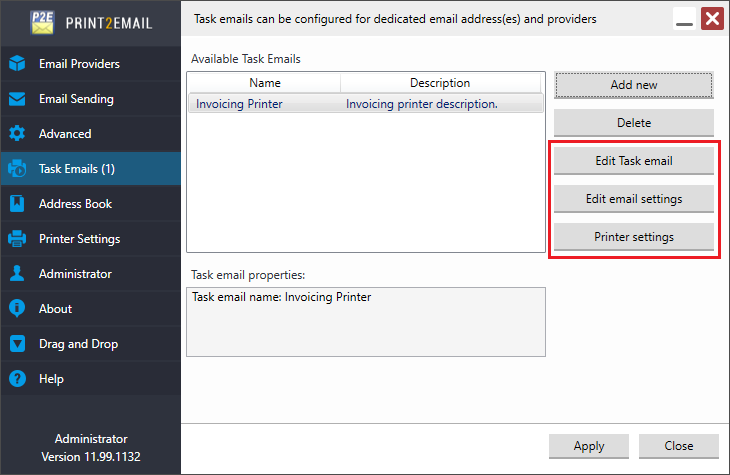
Task: Click the Help question mark icon
Action: click(x=17, y=379)
